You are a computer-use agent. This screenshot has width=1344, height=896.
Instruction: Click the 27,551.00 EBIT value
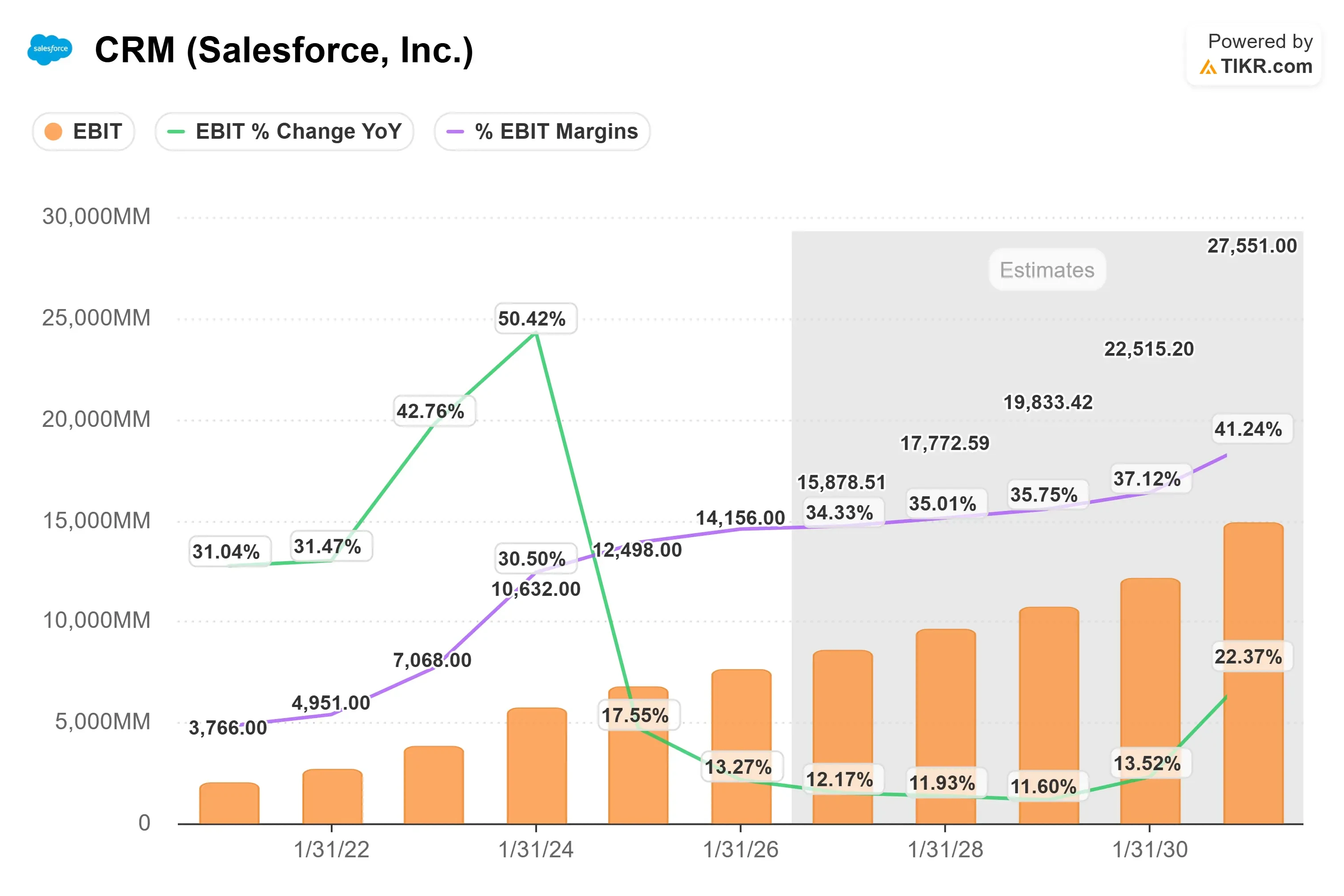(1252, 246)
